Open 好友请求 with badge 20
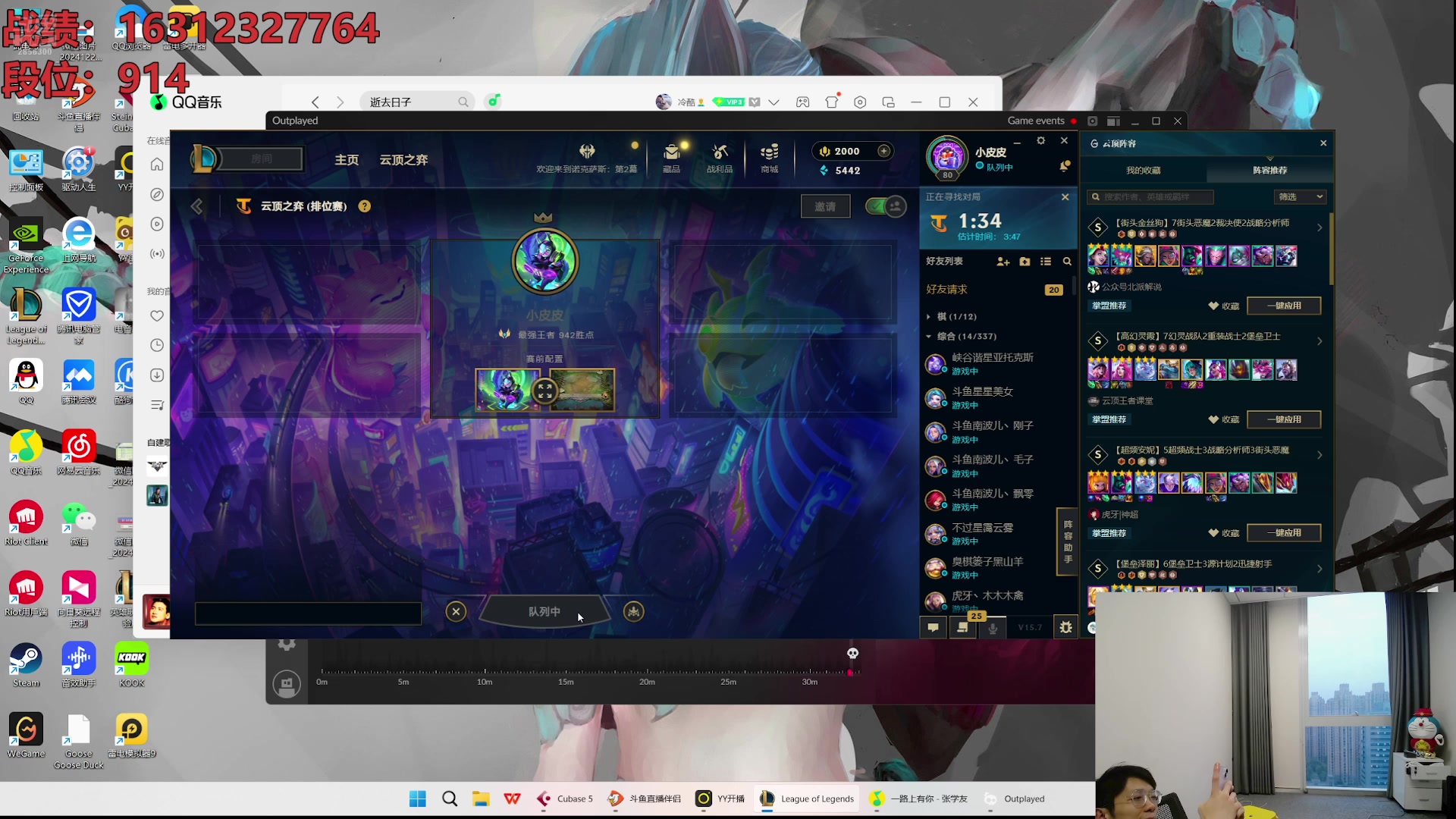The image size is (1456, 819). 995,290
